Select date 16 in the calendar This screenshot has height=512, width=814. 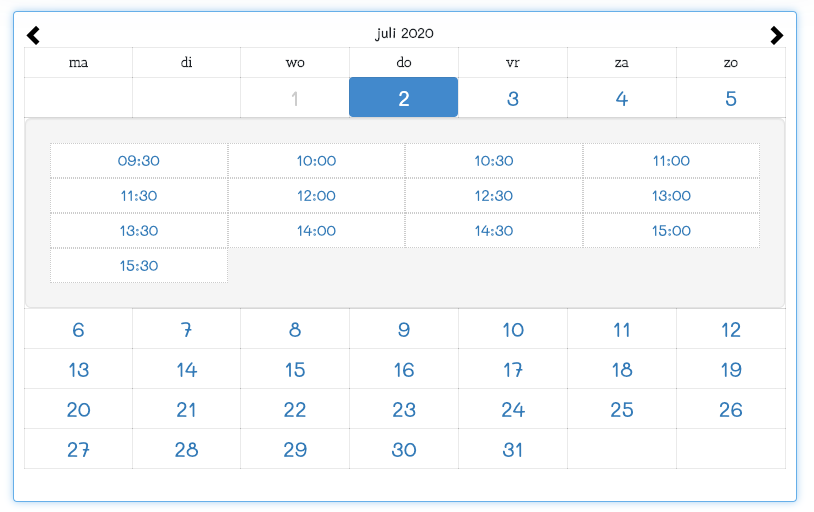coord(404,369)
